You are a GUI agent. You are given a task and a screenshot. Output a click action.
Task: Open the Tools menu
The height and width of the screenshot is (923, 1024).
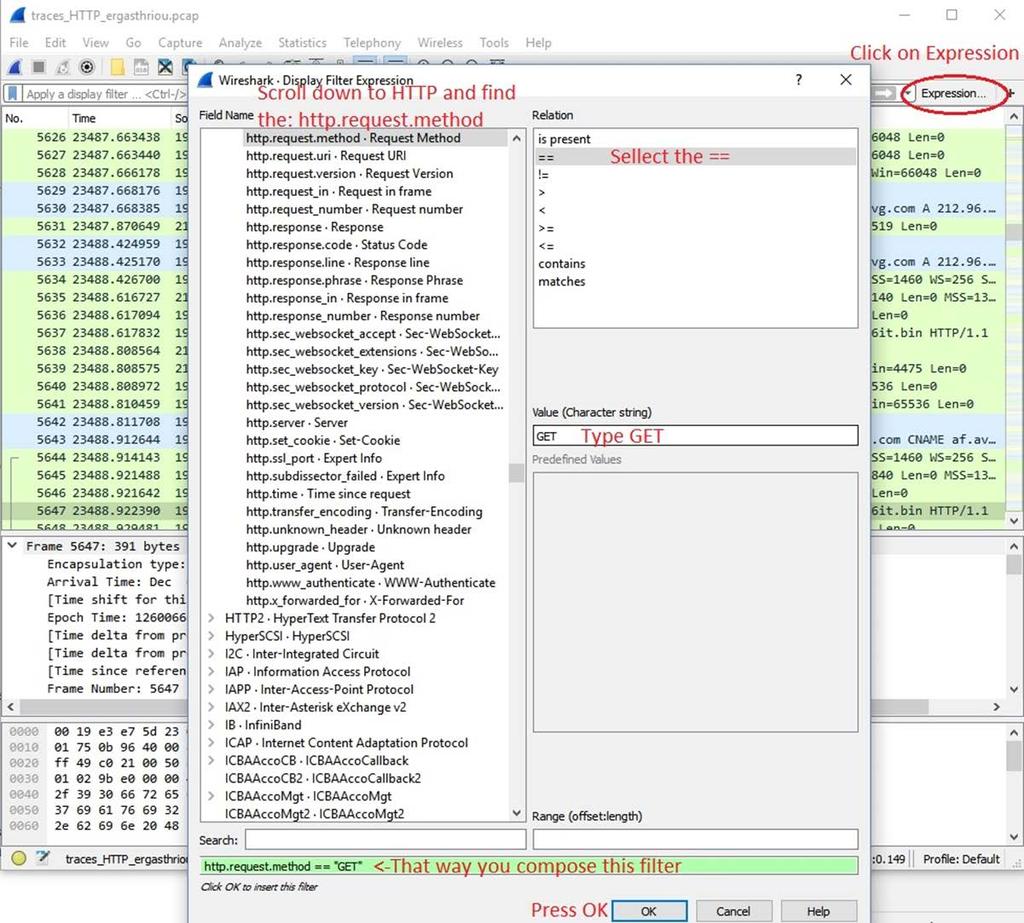point(494,42)
